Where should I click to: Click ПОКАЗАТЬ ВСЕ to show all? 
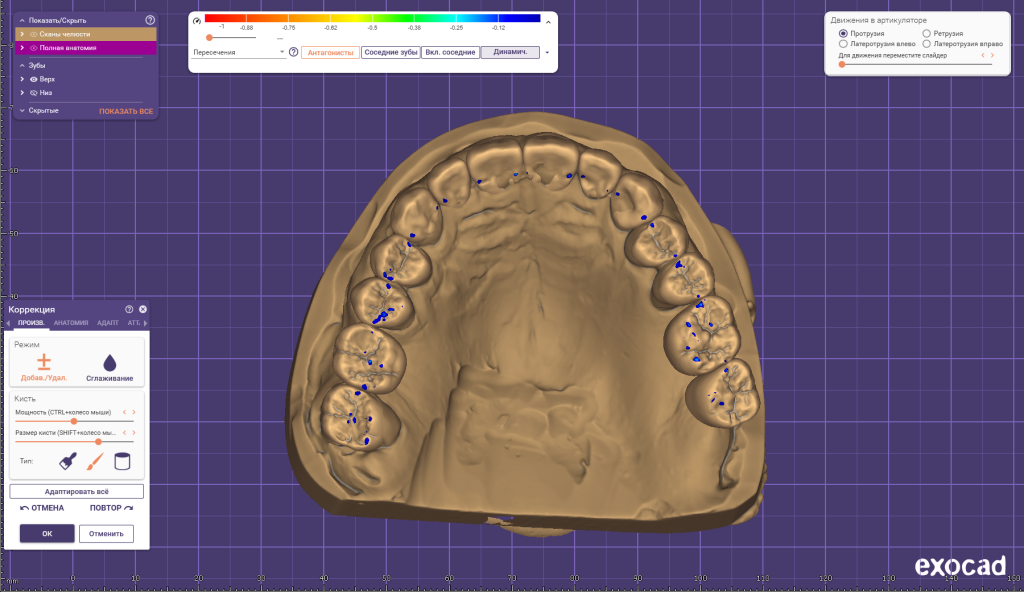[126, 110]
